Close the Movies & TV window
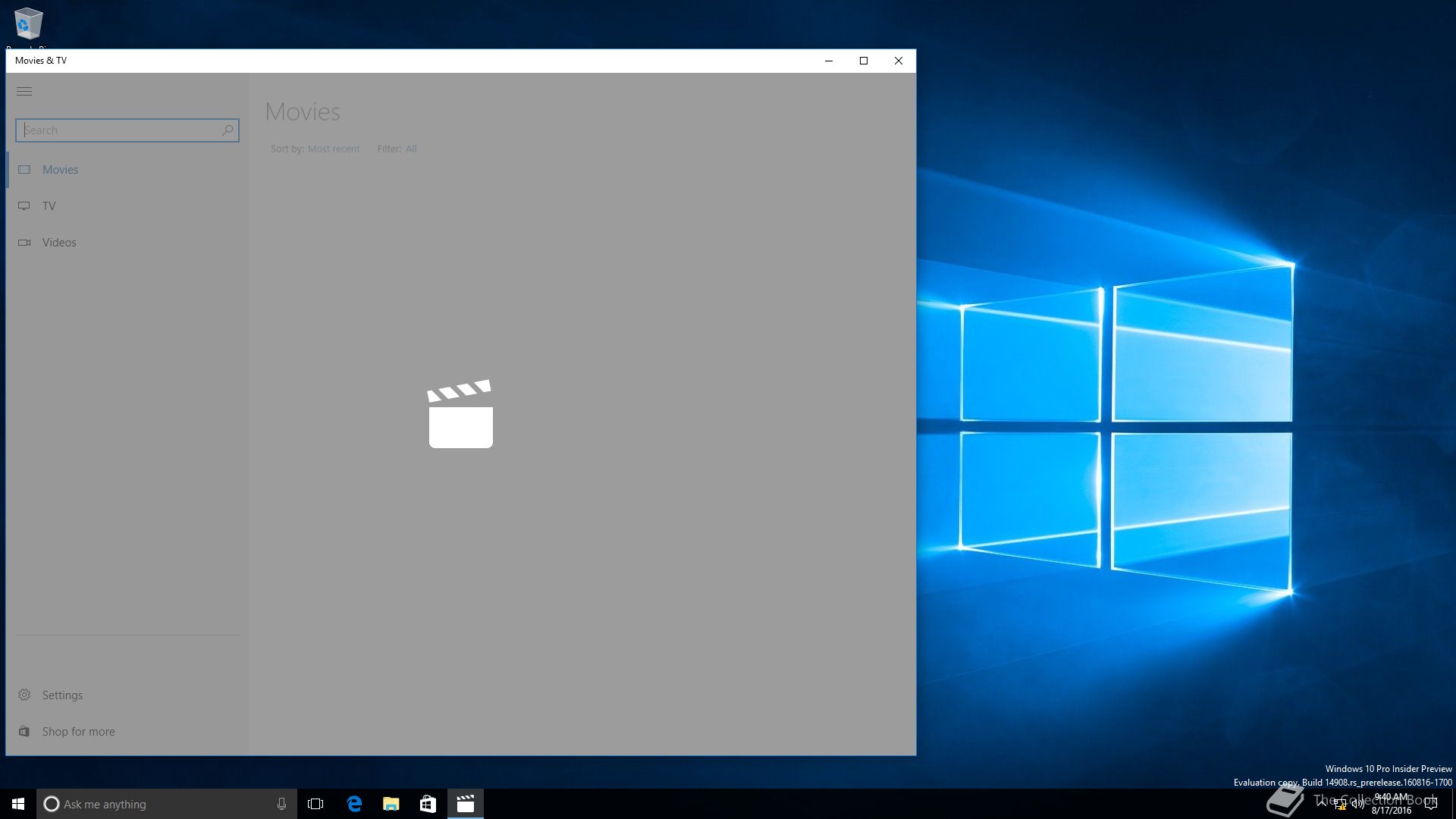 899,61
